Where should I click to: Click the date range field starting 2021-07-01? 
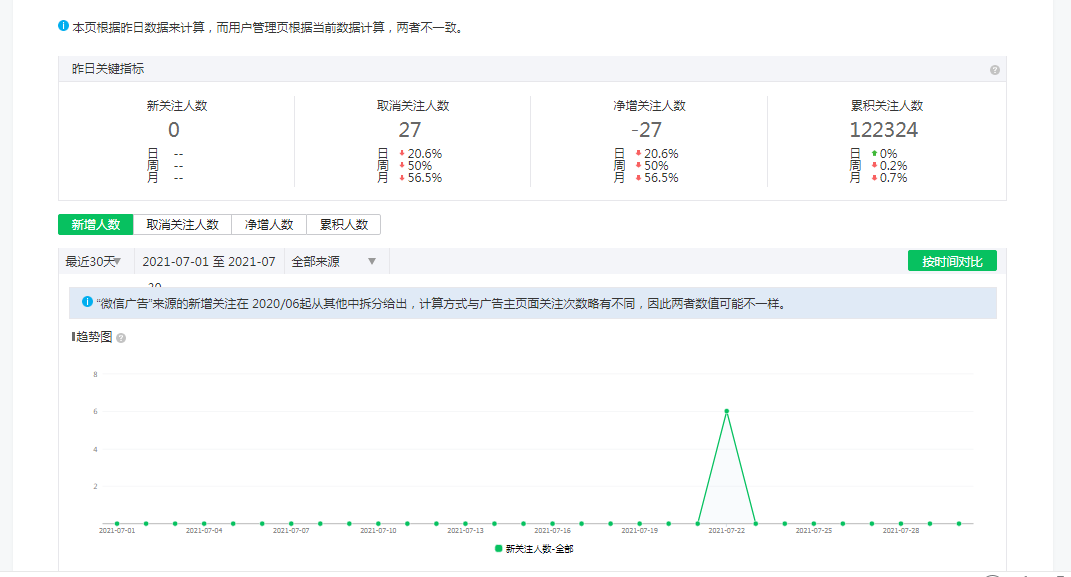tap(209, 261)
